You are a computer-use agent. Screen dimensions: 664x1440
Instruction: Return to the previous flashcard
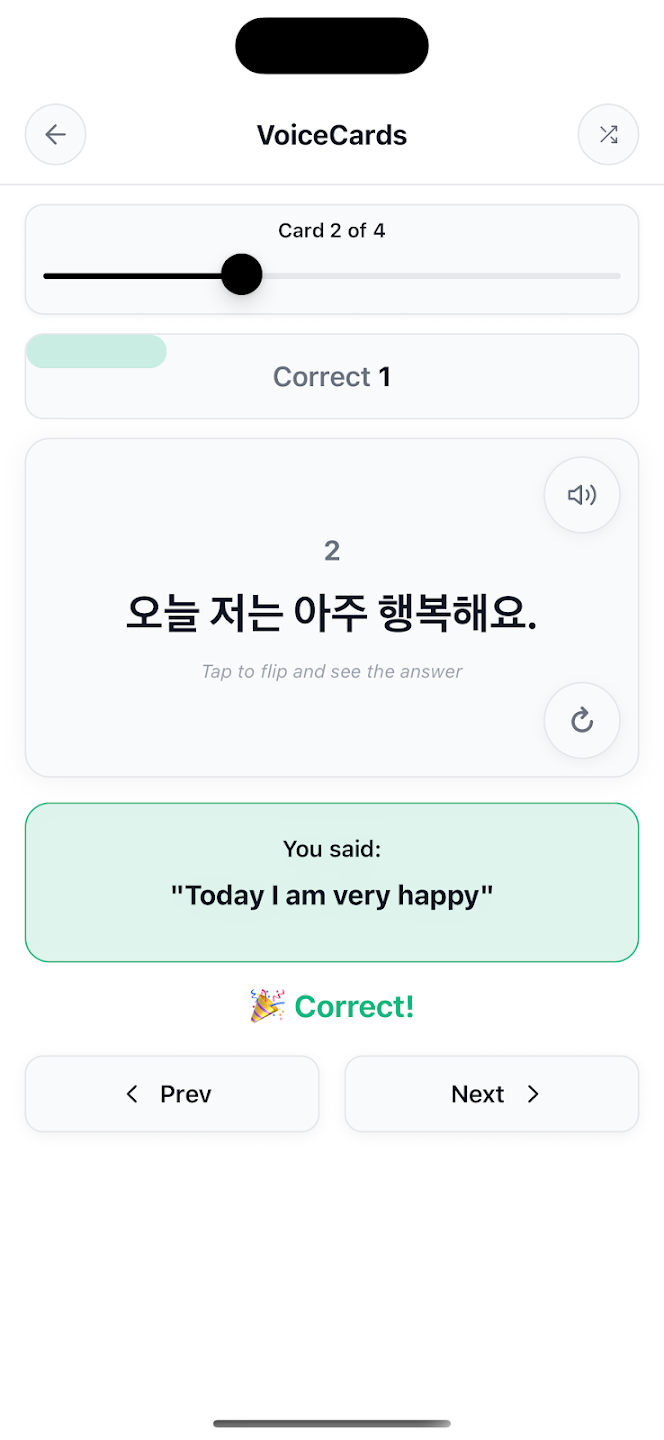(x=172, y=1093)
